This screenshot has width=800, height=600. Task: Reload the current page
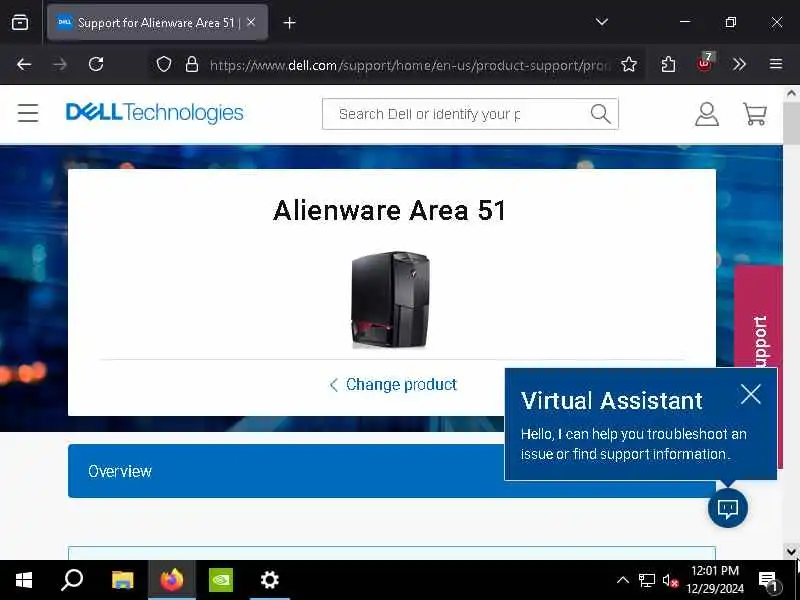[96, 64]
